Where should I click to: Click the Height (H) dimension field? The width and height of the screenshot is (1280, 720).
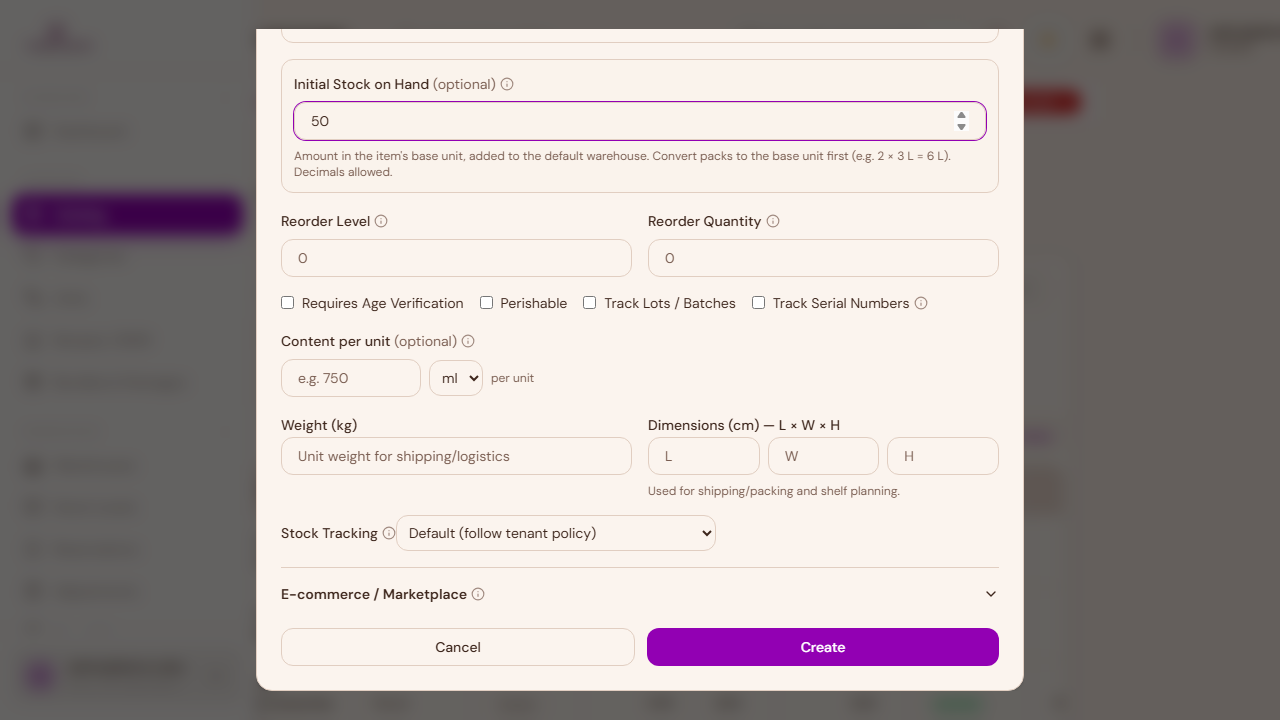click(x=943, y=456)
